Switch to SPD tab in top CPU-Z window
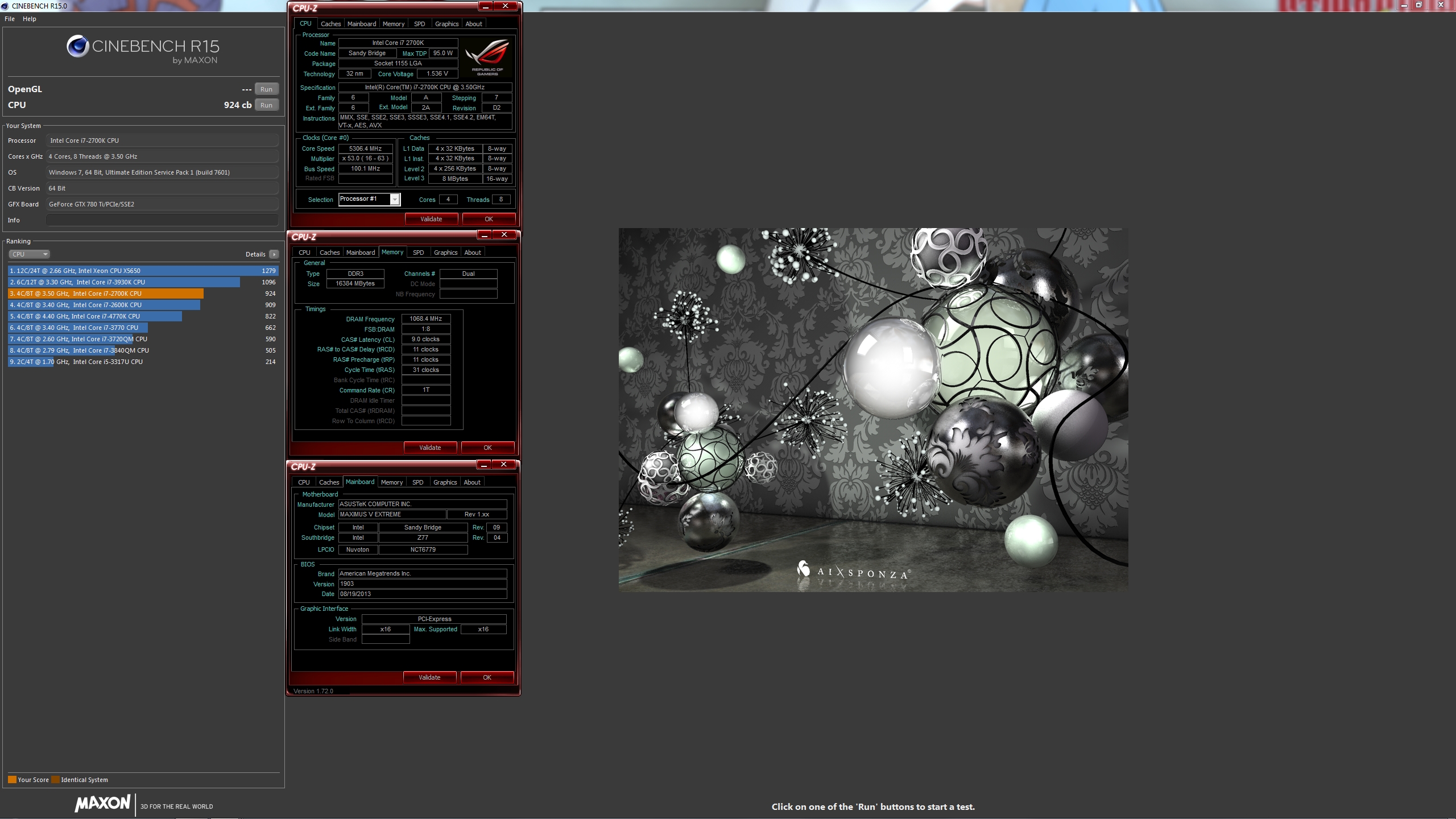Screen dimensions: 1456x819 pos(419,24)
